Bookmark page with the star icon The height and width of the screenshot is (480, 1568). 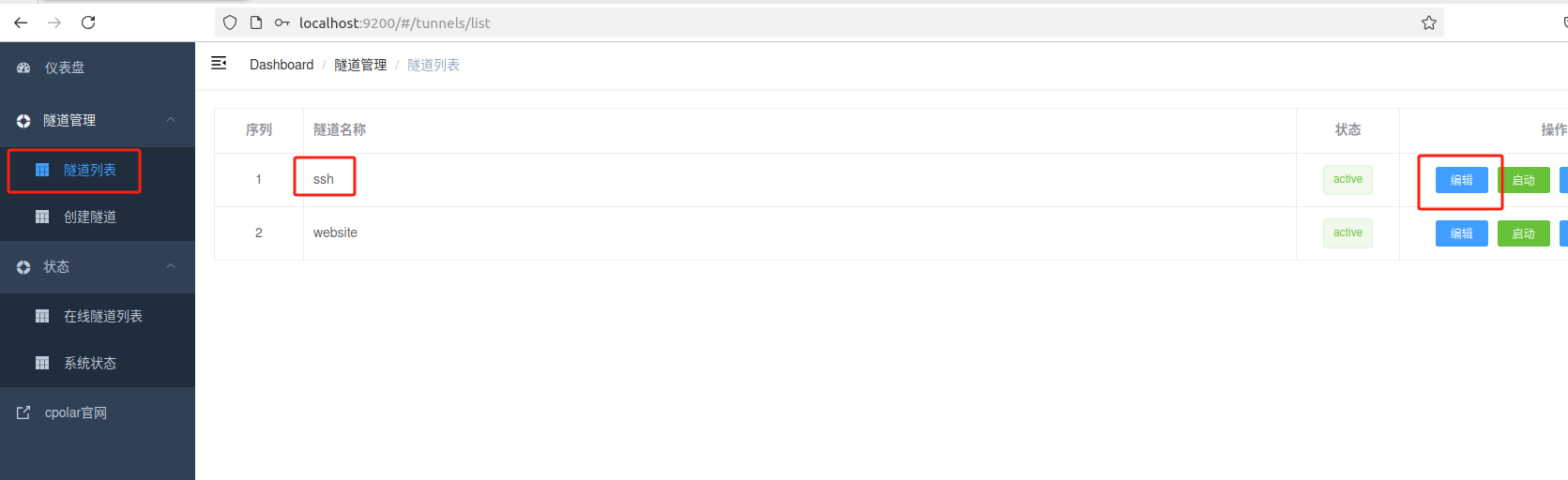coord(1428,22)
